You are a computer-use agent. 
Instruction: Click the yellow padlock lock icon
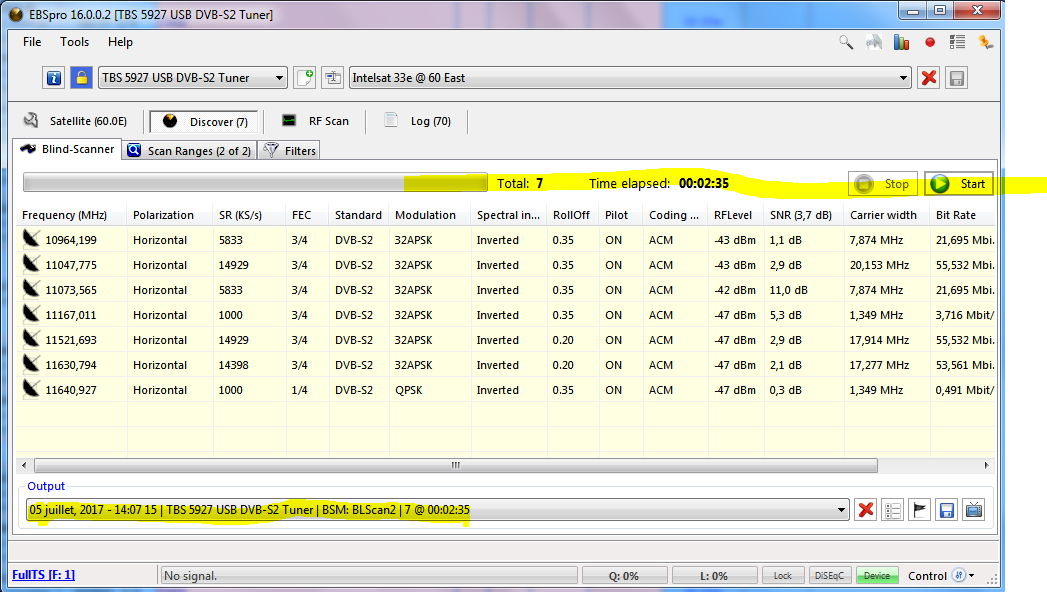[x=81, y=78]
